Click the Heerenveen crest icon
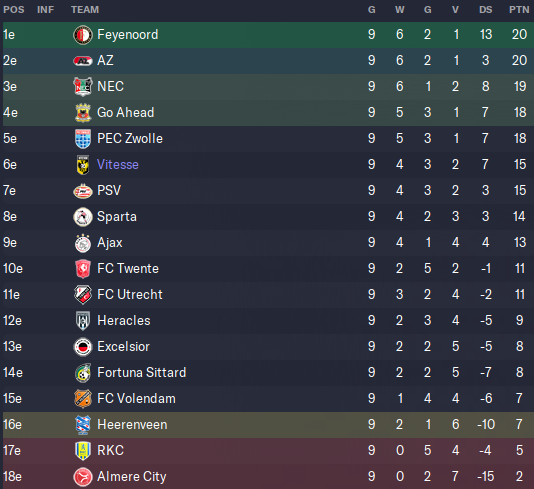534x489 pixels. pyautogui.click(x=83, y=425)
